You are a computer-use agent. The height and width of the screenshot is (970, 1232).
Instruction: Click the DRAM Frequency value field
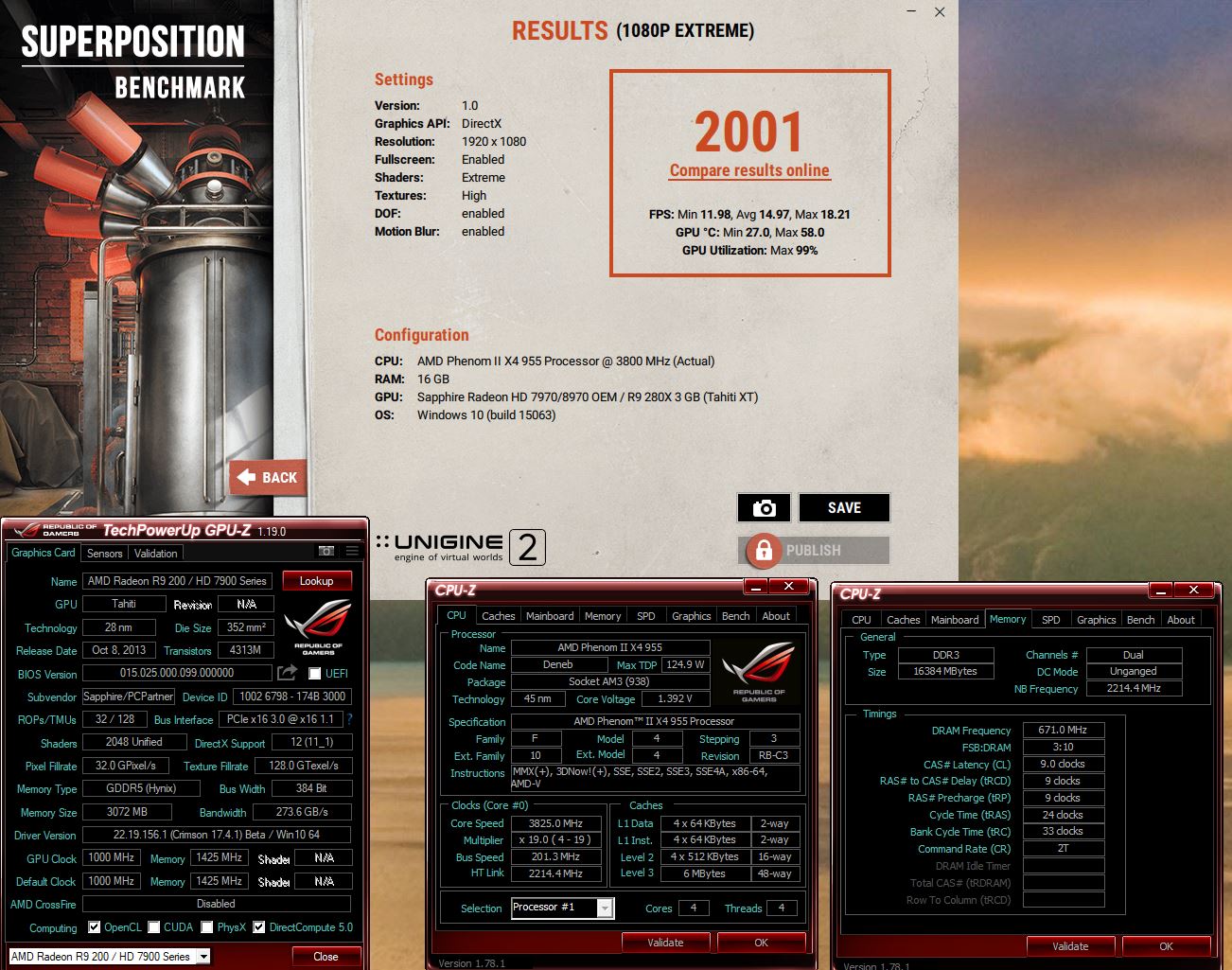1064,730
